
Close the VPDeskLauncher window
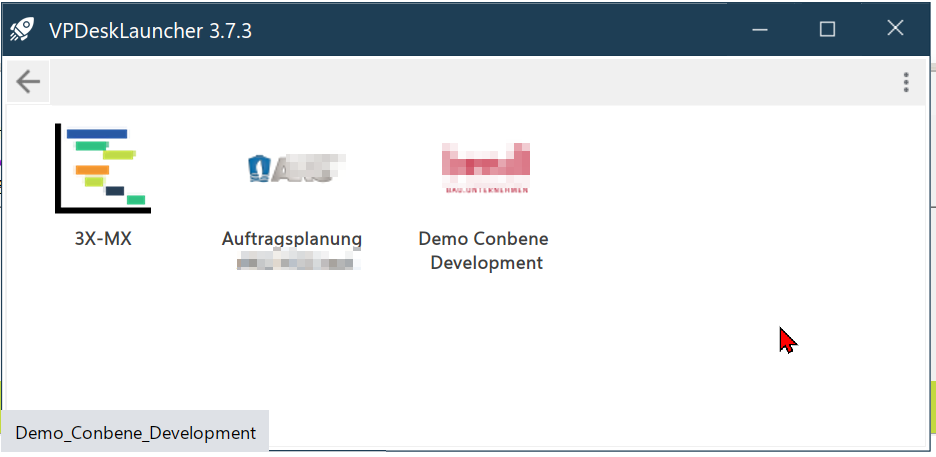click(895, 28)
